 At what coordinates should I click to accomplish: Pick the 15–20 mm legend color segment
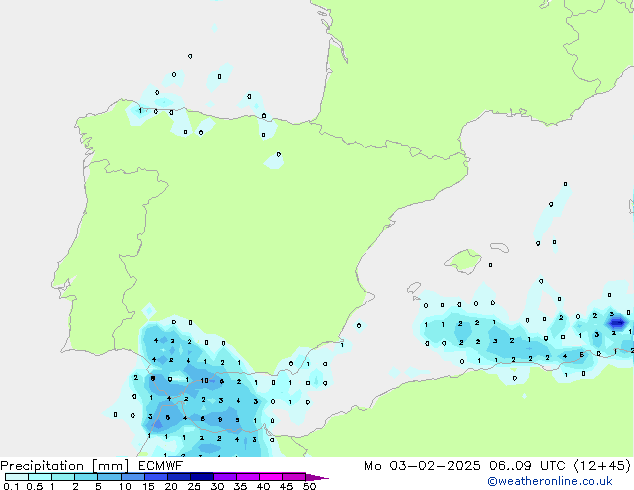[x=155, y=477]
